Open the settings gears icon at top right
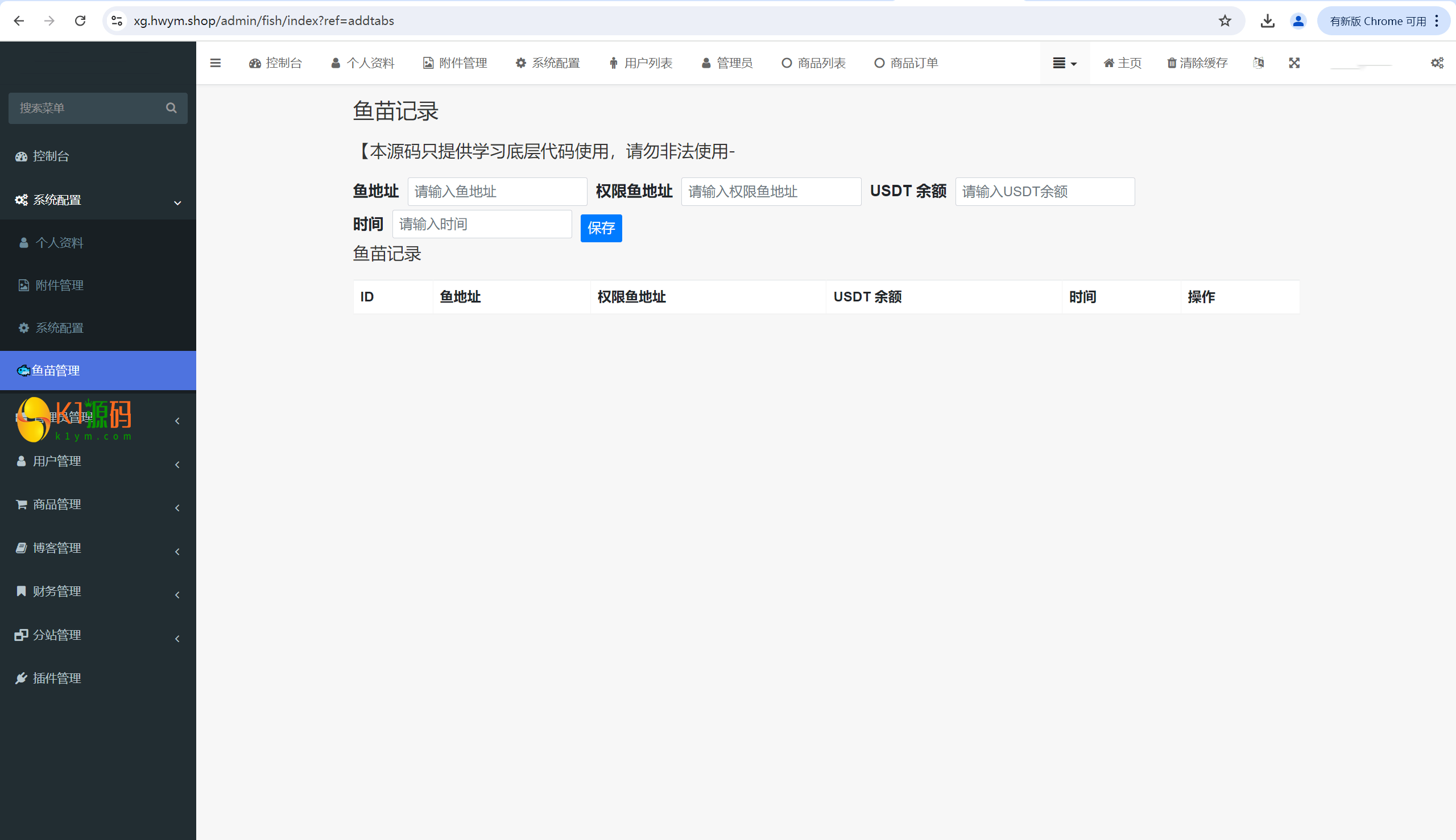 point(1437,63)
